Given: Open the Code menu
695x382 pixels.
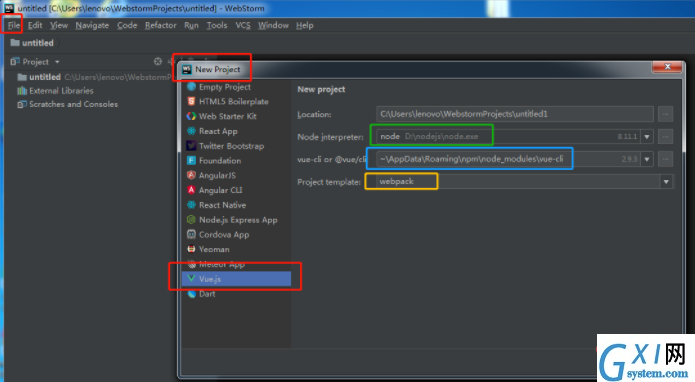Looking at the screenshot, I should coord(127,25).
